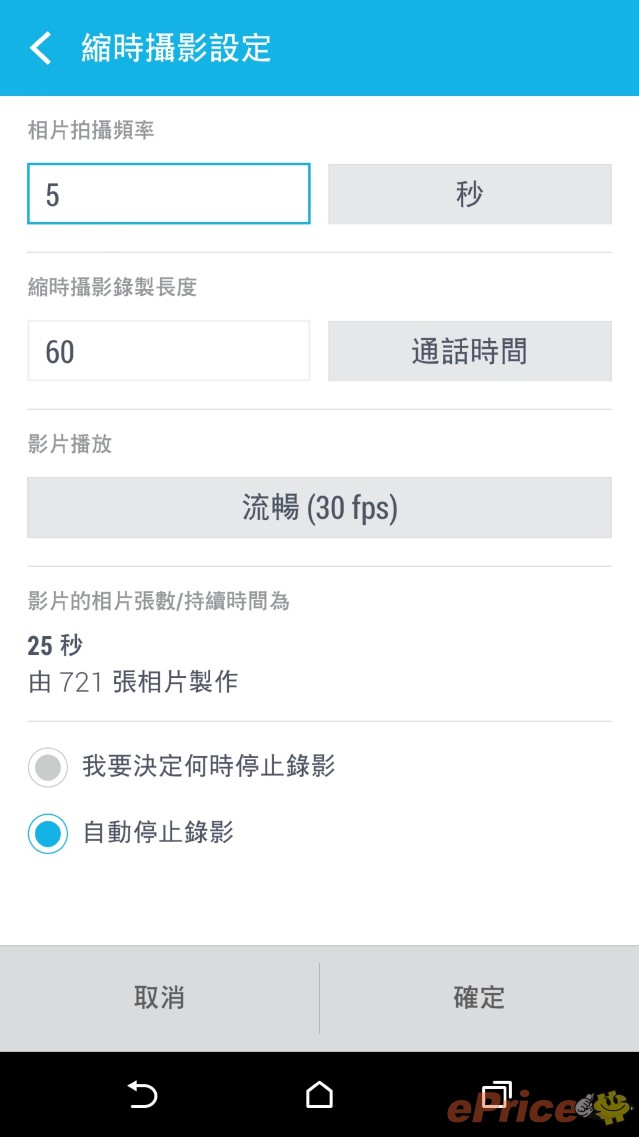Tap the 取消 cancel button
Screen dimensions: 639x1137
click(159, 997)
